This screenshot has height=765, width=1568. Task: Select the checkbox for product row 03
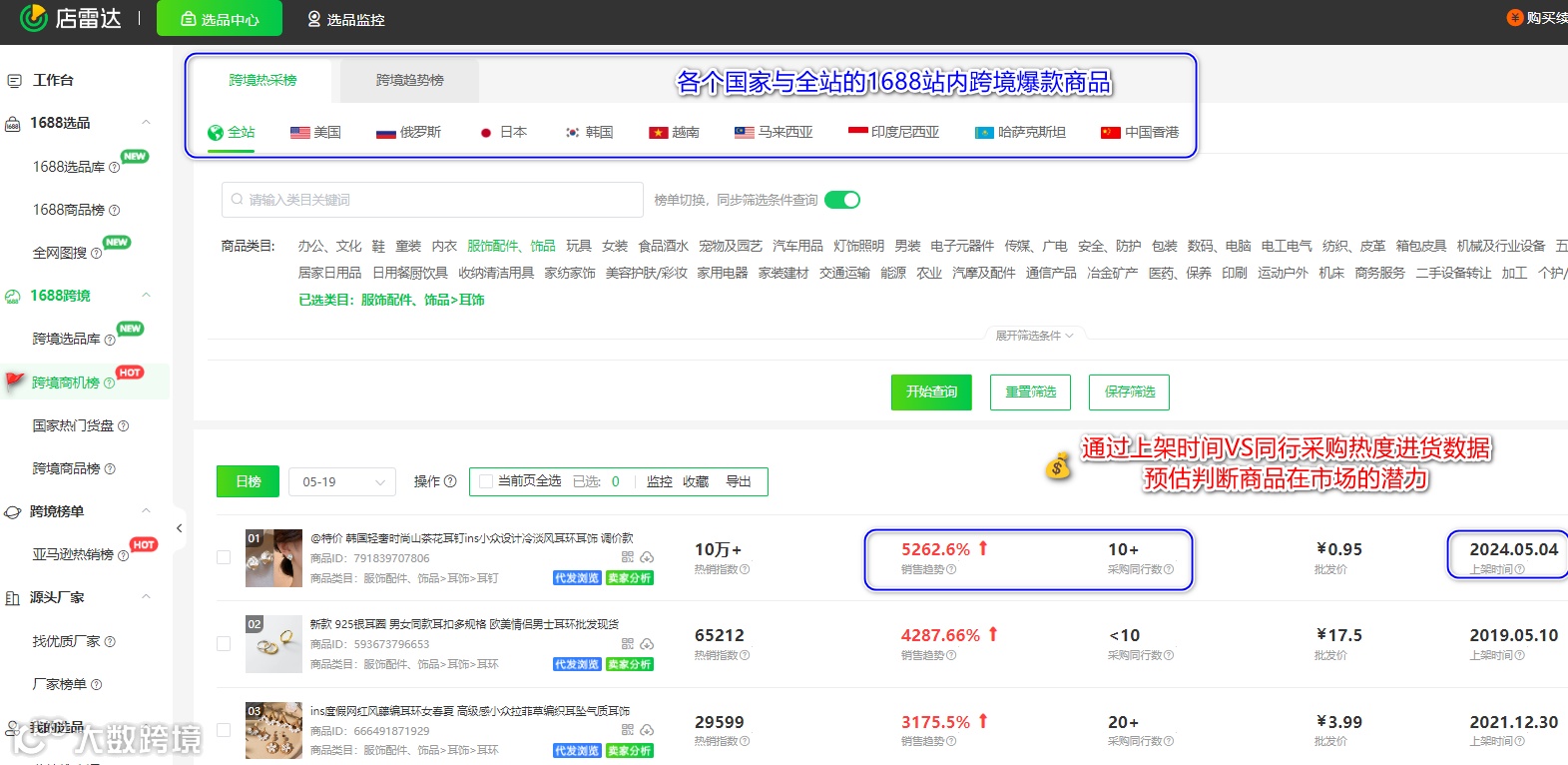224,730
